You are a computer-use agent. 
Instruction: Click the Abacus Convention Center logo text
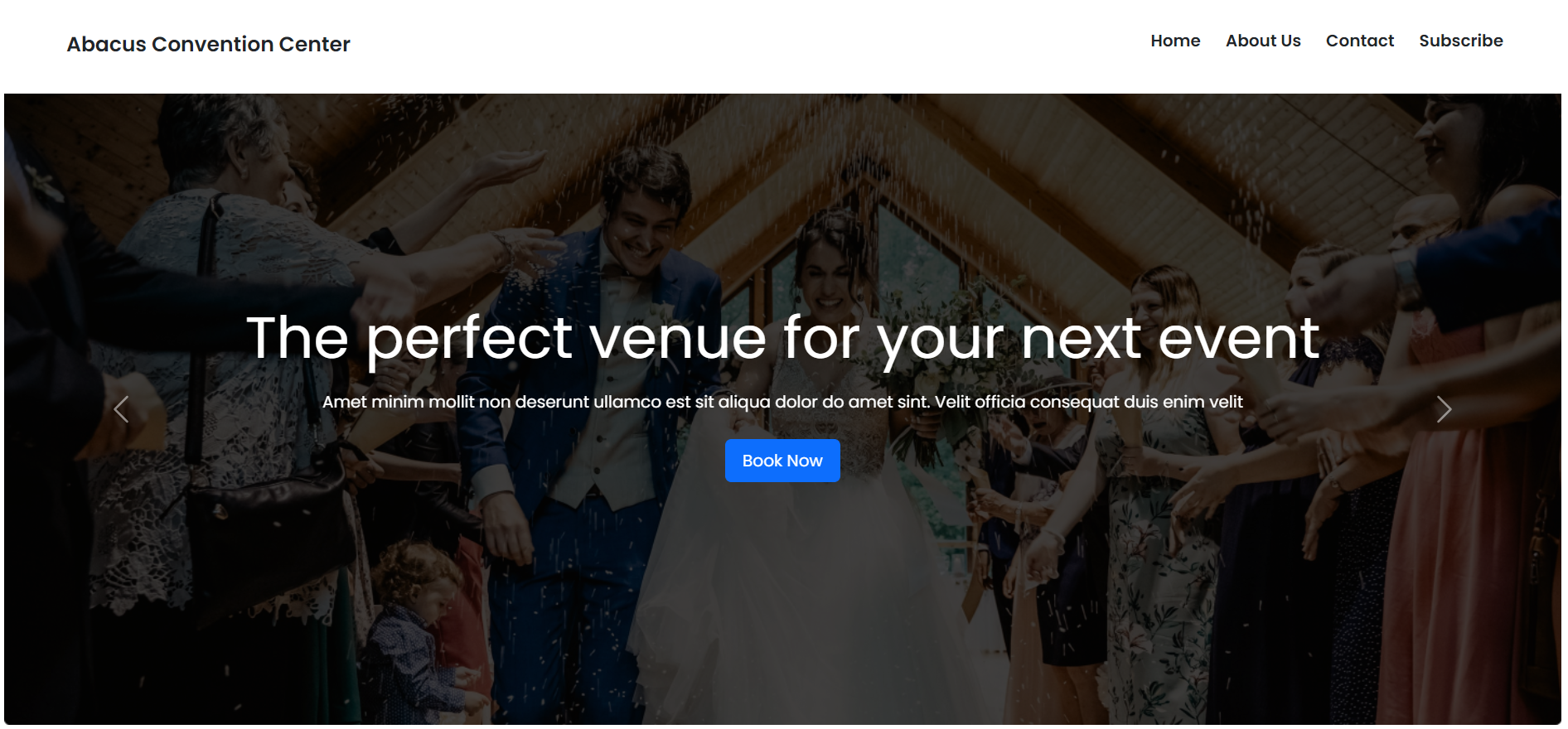click(x=209, y=44)
